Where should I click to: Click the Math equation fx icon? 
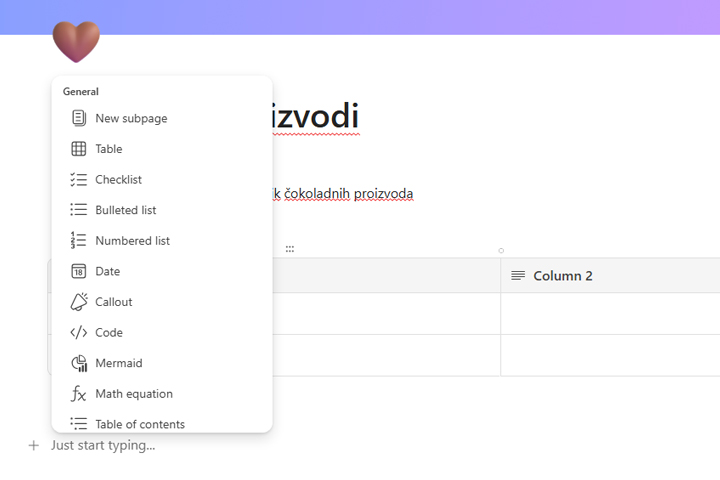point(79,394)
